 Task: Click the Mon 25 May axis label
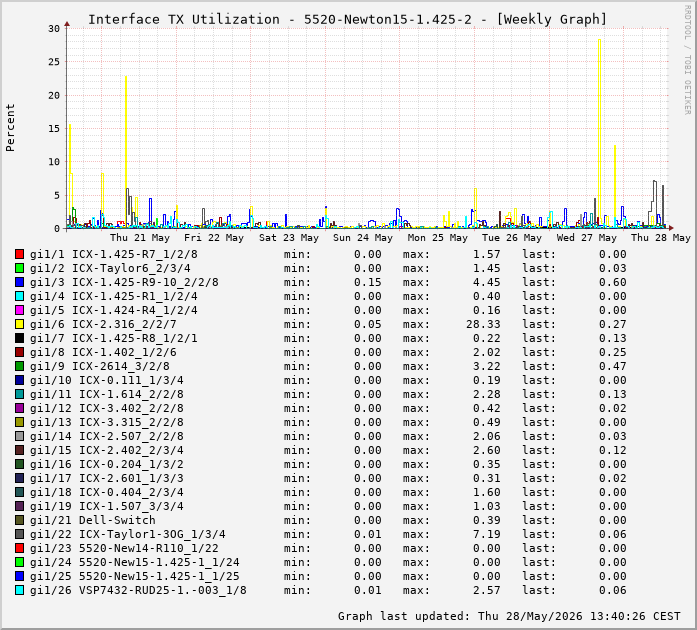pos(438,238)
